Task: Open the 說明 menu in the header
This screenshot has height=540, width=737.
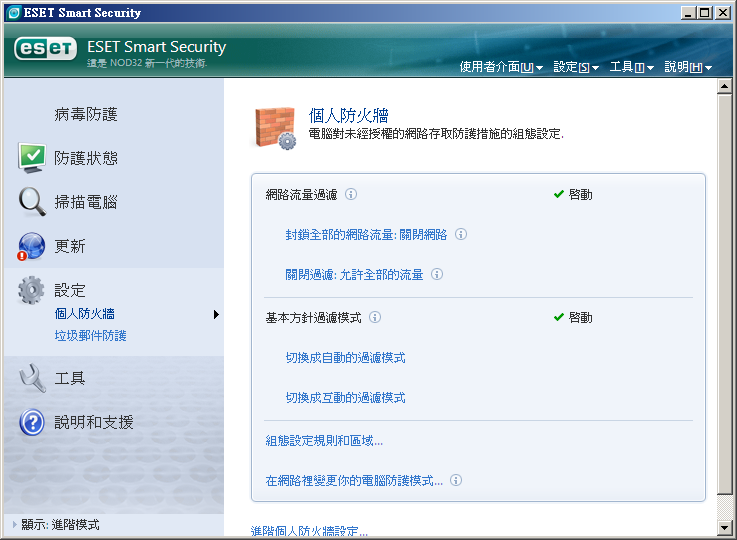Action: tap(688, 67)
